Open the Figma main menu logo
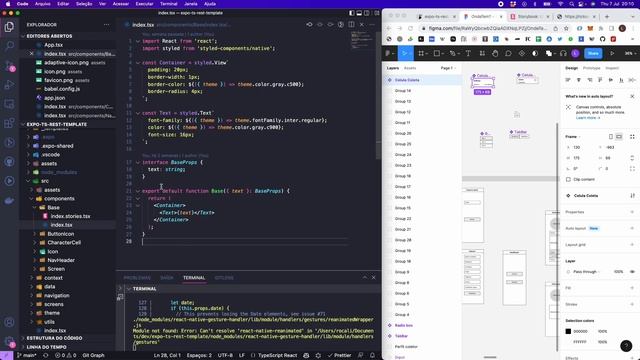The width and height of the screenshot is (640, 360). 388,53
